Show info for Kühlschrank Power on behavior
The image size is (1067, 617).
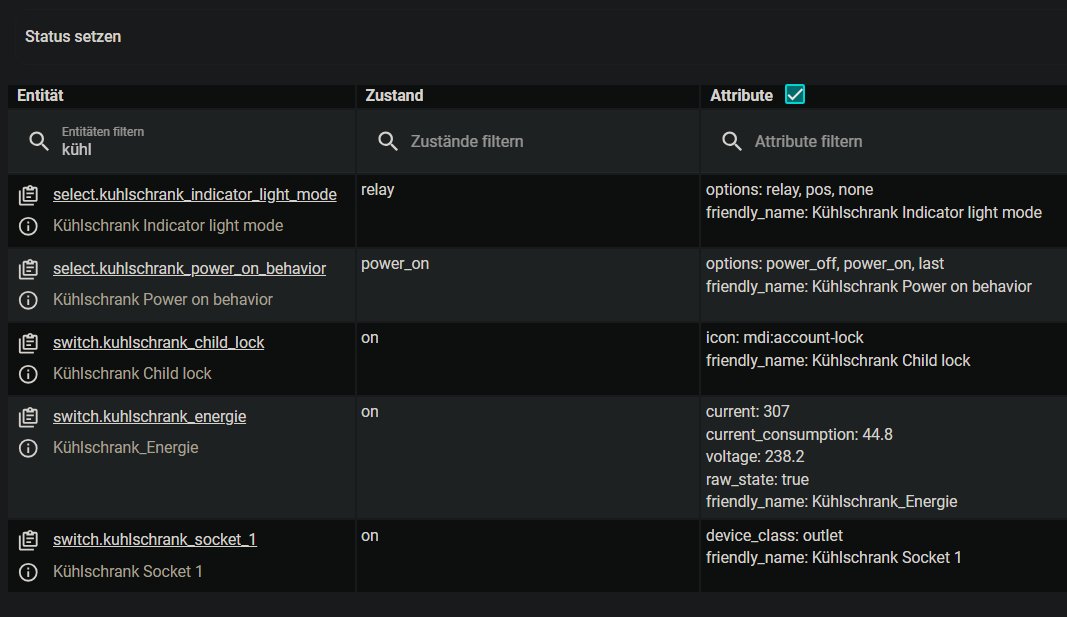point(29,300)
